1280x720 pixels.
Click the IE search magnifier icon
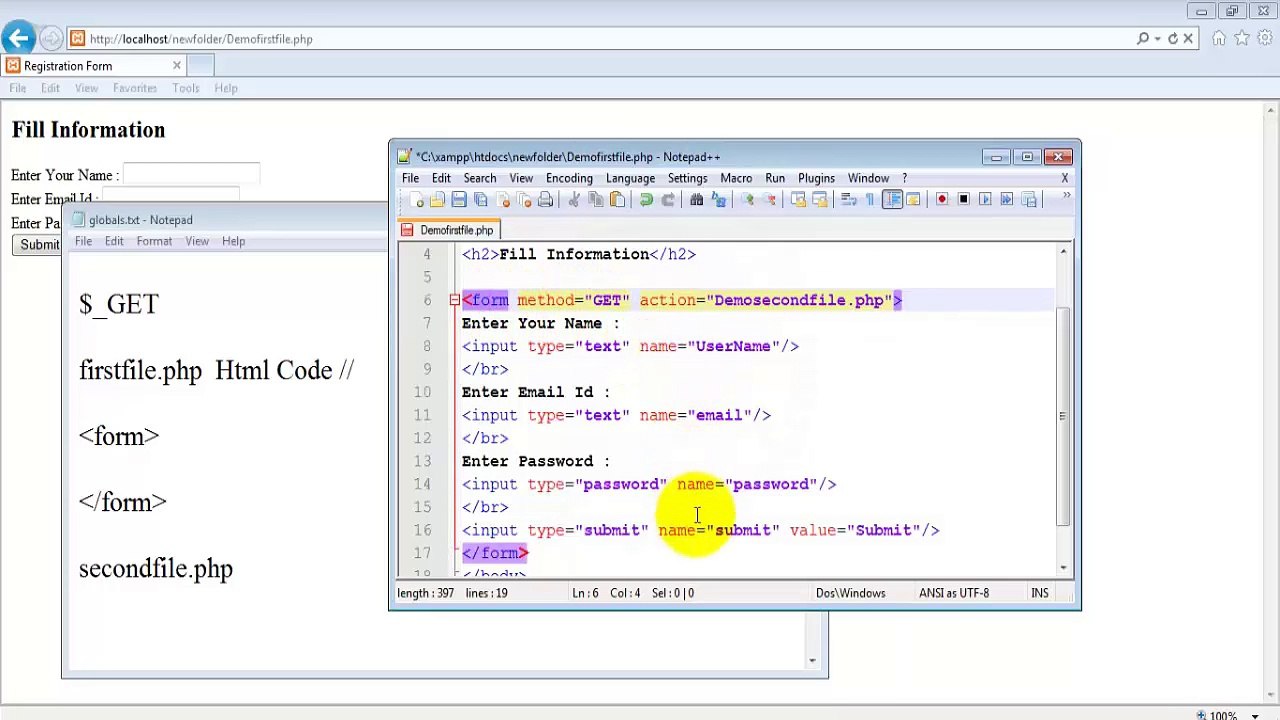point(1143,39)
